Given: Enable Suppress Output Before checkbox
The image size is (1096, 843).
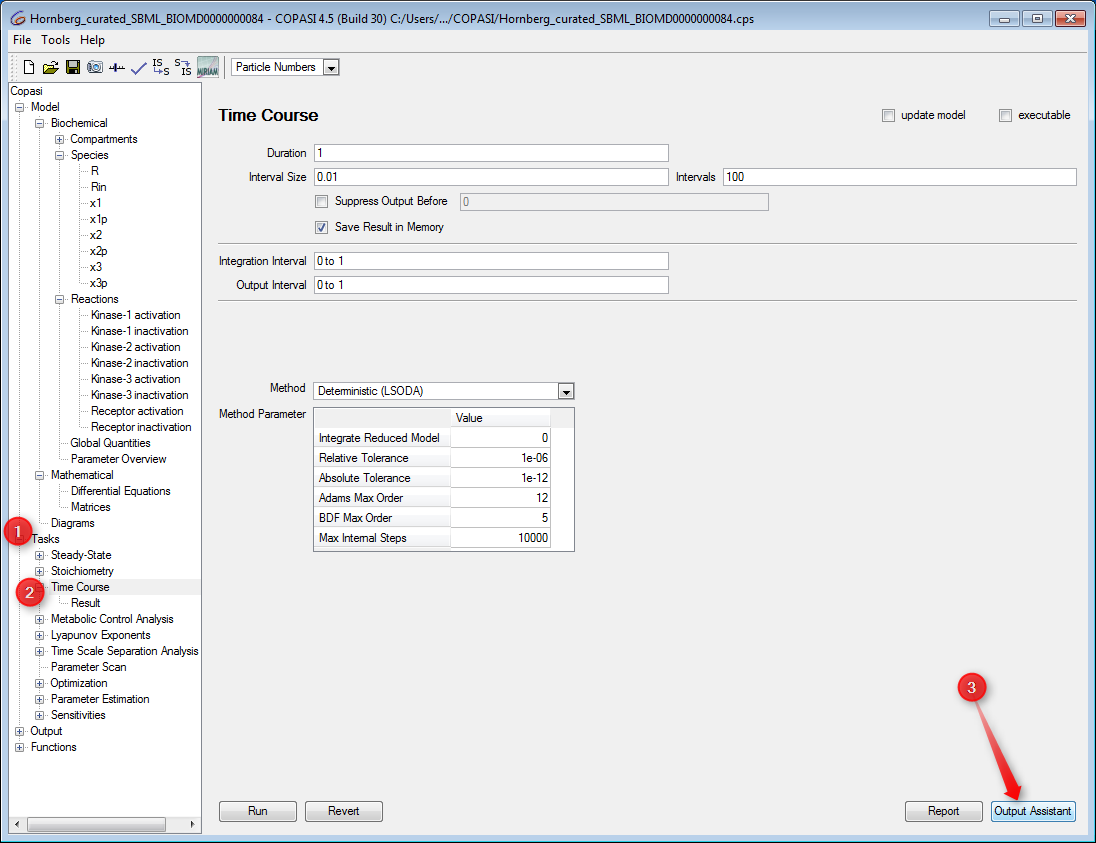Looking at the screenshot, I should [x=322, y=201].
